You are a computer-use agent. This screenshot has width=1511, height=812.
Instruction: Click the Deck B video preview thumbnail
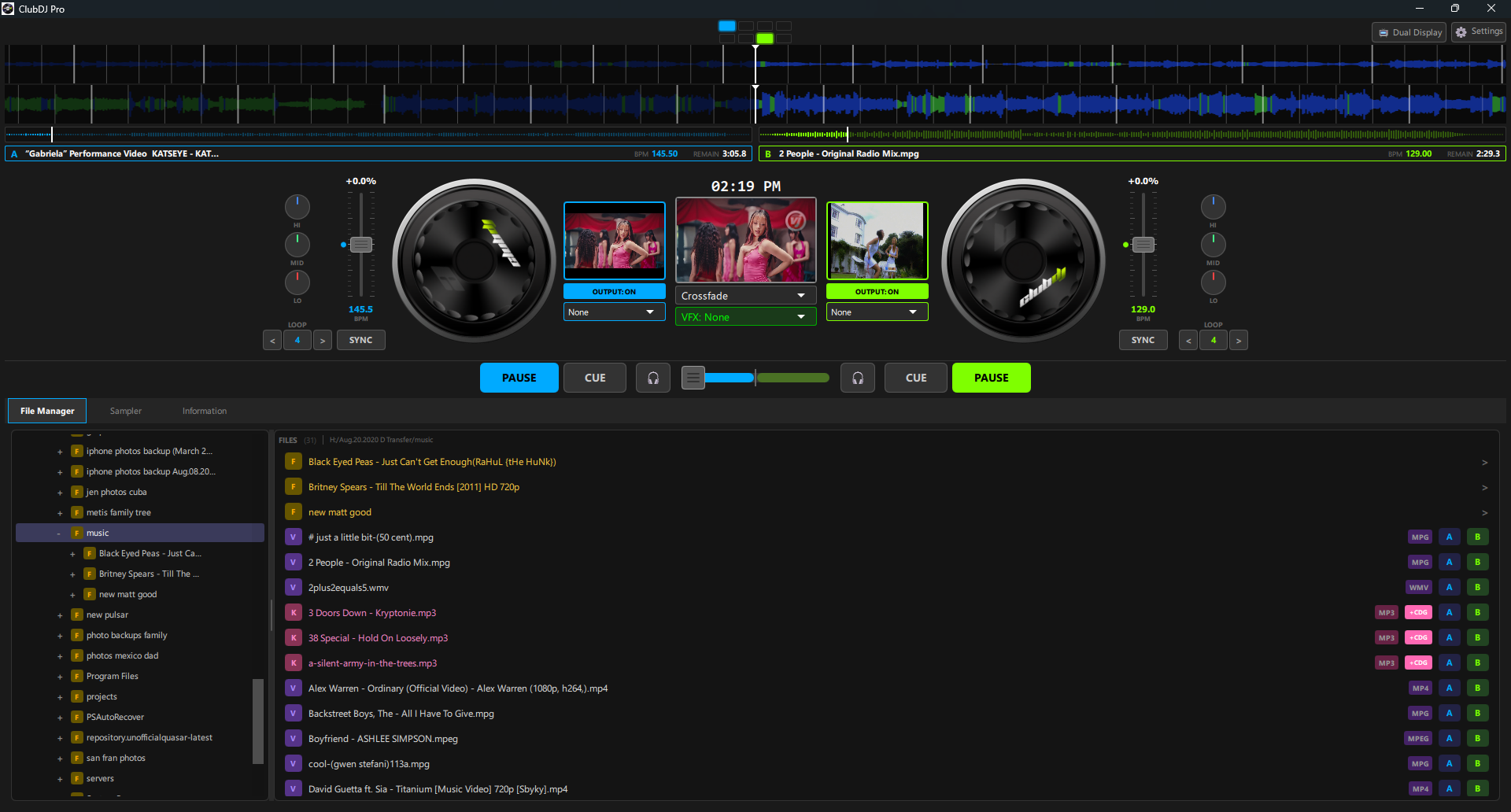click(x=876, y=240)
